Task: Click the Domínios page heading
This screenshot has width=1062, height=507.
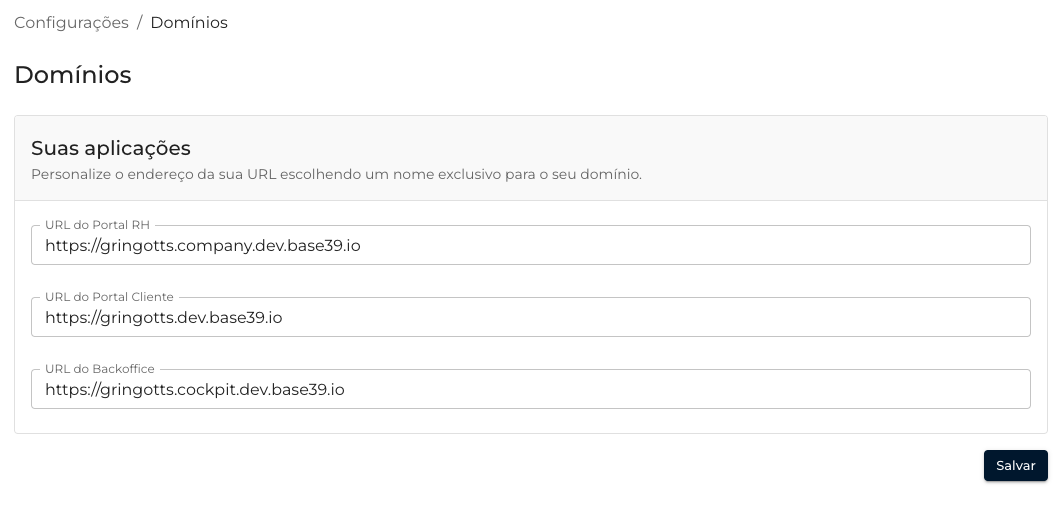Action: click(x=73, y=75)
